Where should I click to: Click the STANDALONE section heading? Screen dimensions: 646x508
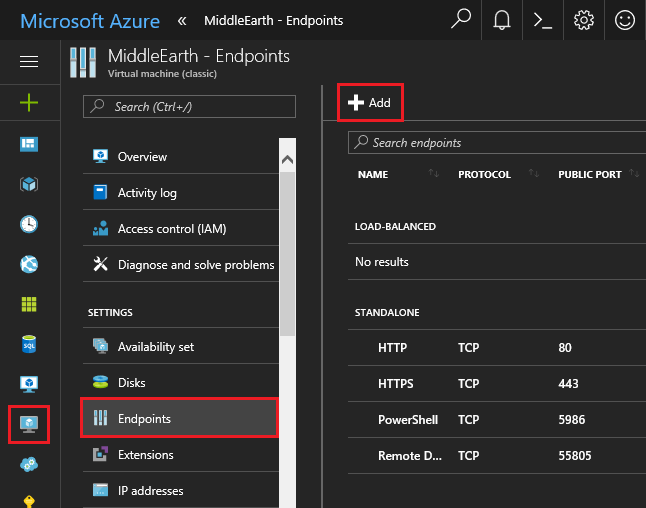point(387,313)
